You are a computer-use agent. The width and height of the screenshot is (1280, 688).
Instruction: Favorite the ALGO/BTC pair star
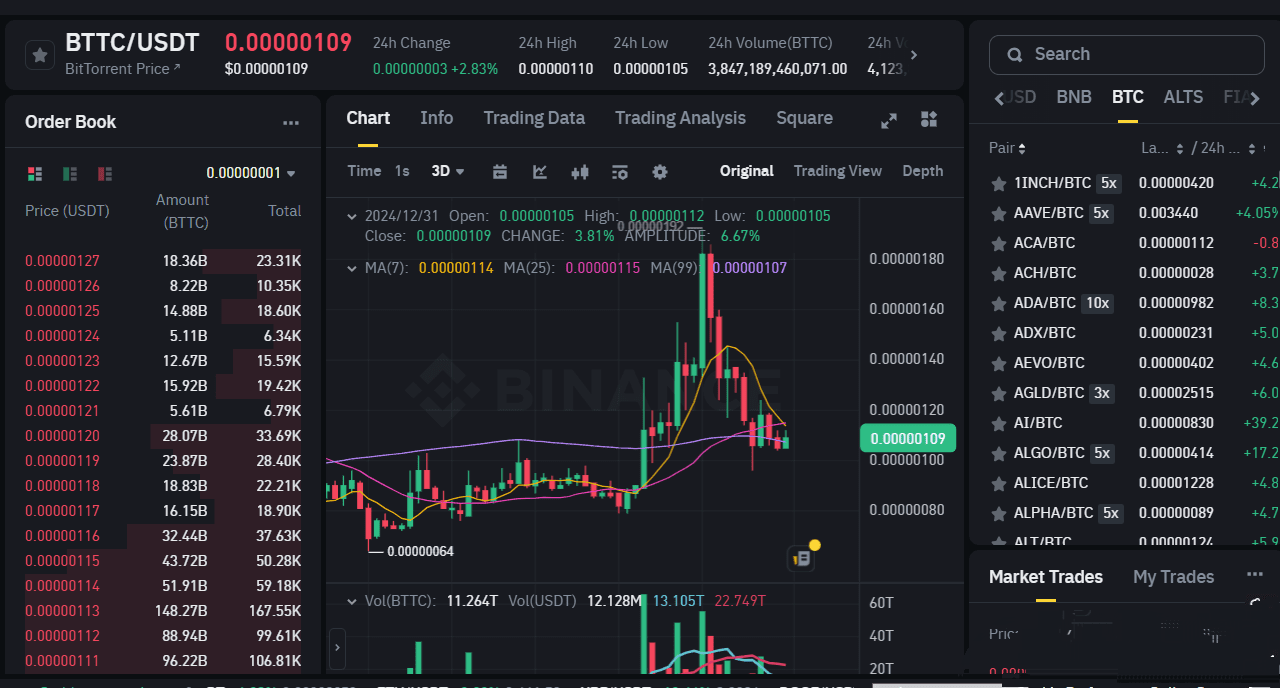(x=998, y=454)
